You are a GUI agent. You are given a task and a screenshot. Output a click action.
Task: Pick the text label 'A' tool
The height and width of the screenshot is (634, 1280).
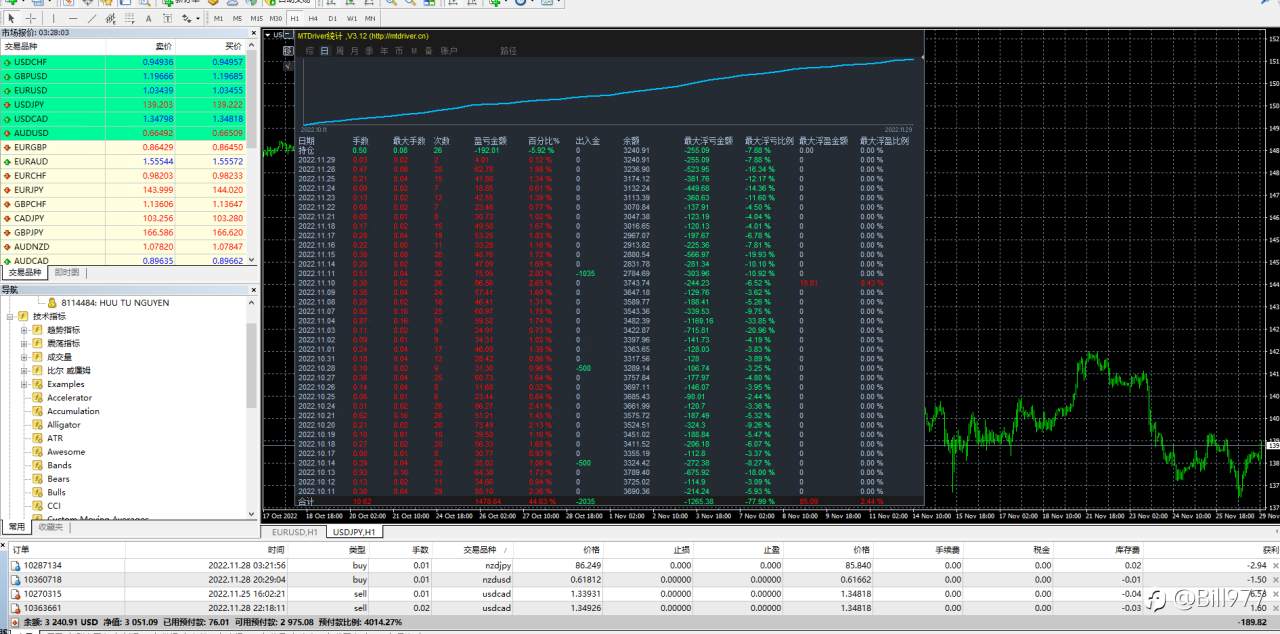click(149, 18)
